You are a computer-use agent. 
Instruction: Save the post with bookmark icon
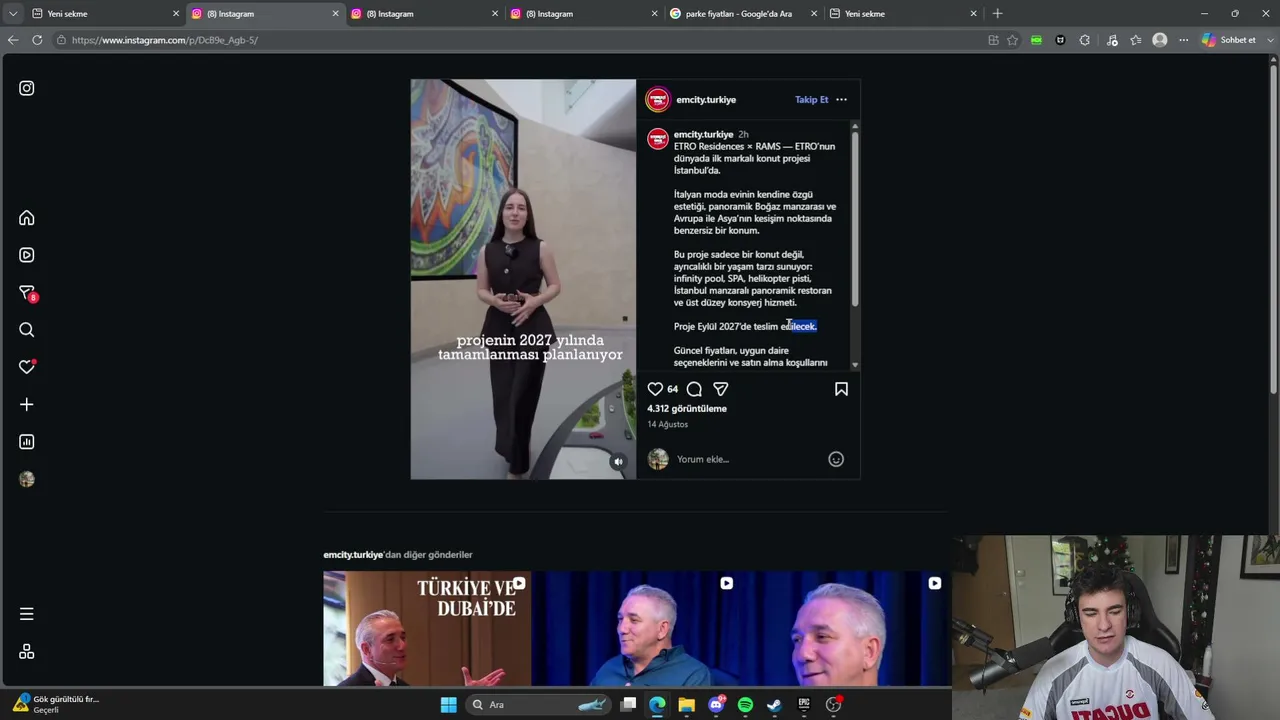pos(841,389)
